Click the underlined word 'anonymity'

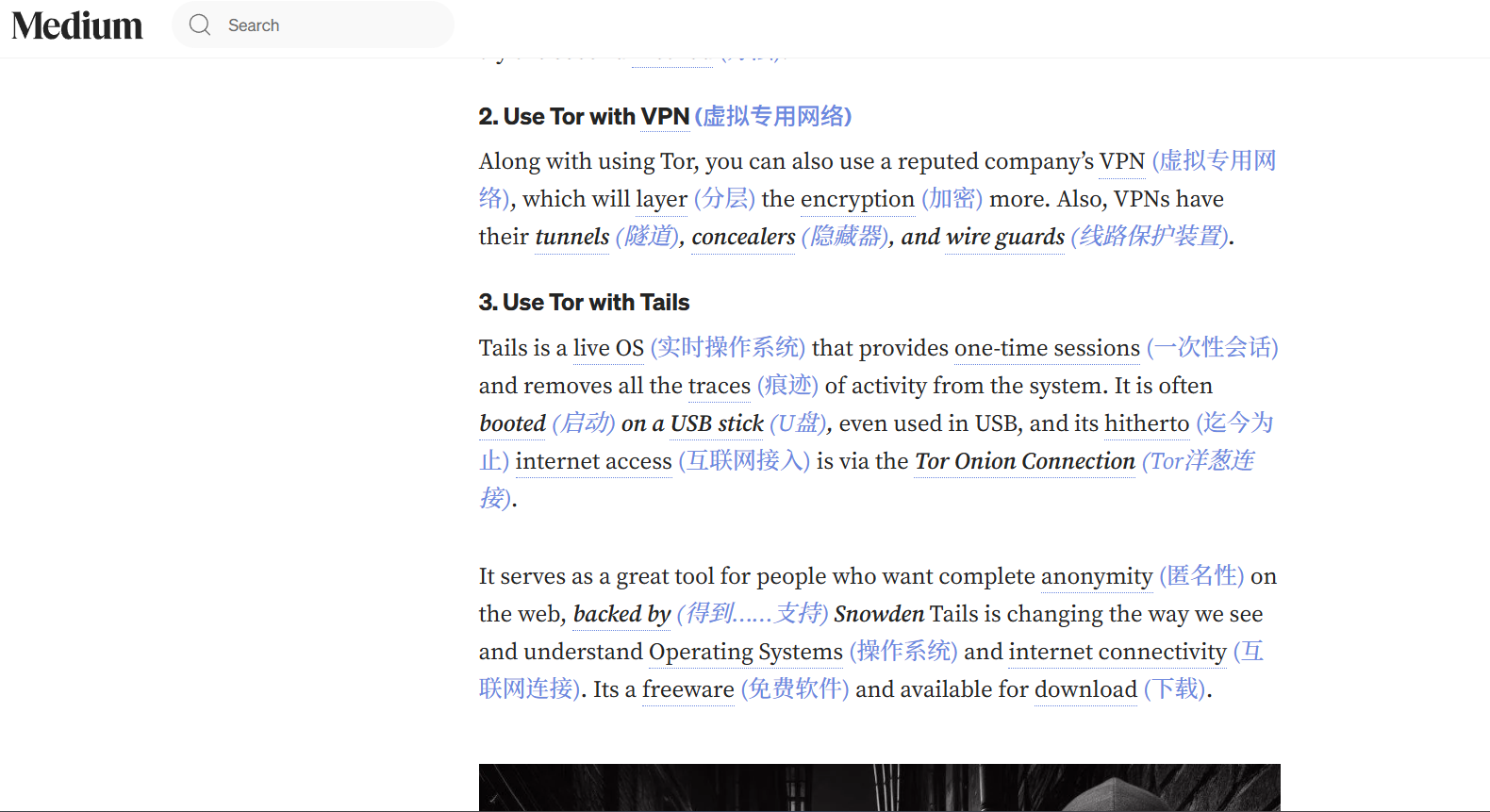coord(1097,576)
